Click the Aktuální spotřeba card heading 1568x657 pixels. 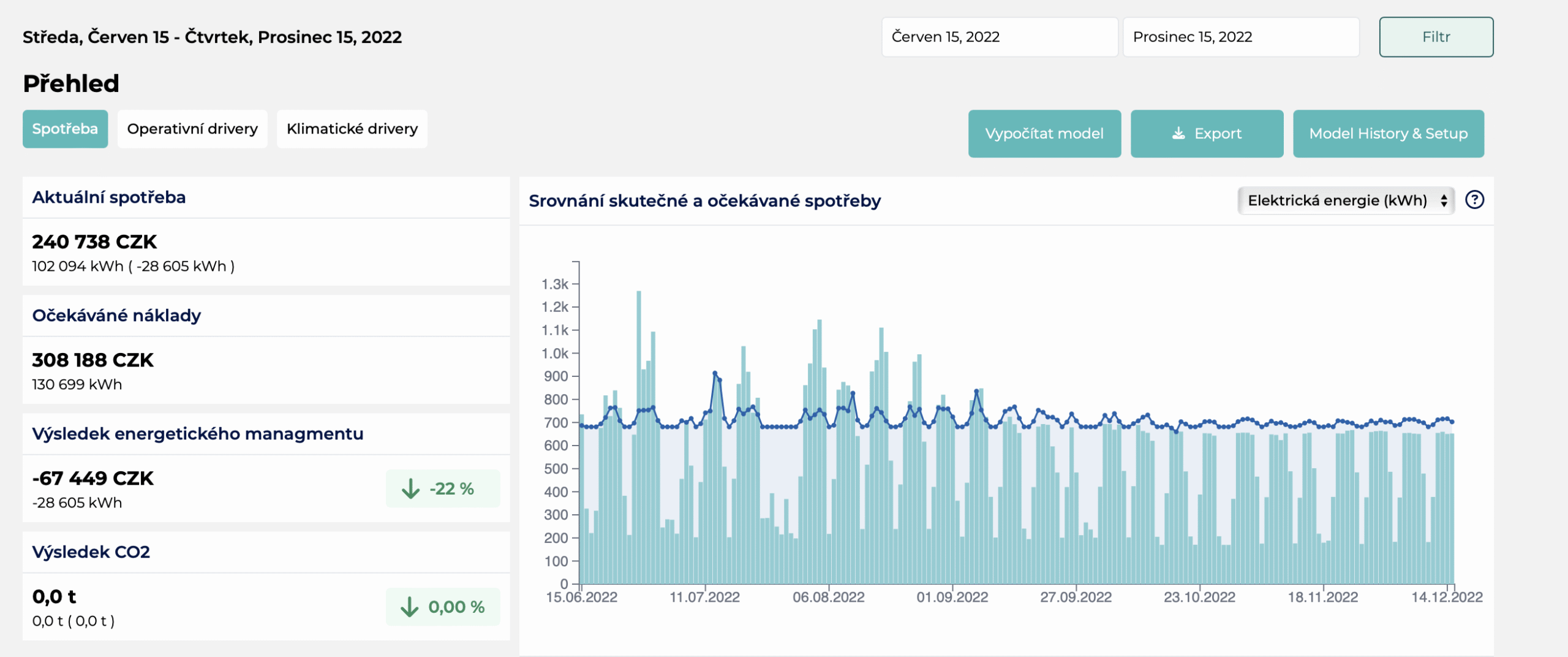click(109, 197)
